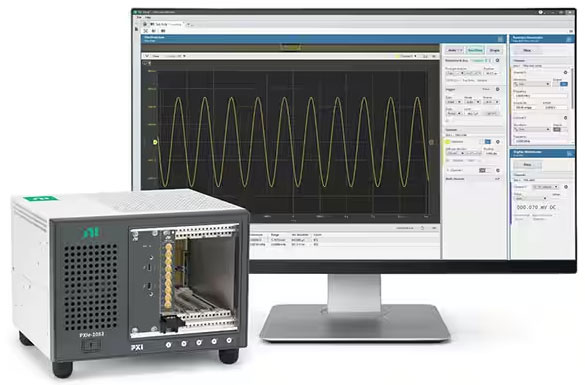Viewport: 585px width, 385px height.
Task: Open function generator Channel 0 waveform dropdown
Action: pos(532,84)
